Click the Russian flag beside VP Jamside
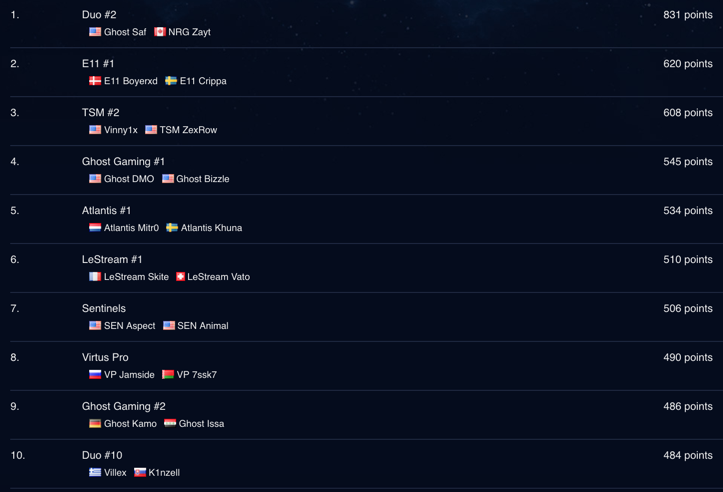 tap(95, 374)
